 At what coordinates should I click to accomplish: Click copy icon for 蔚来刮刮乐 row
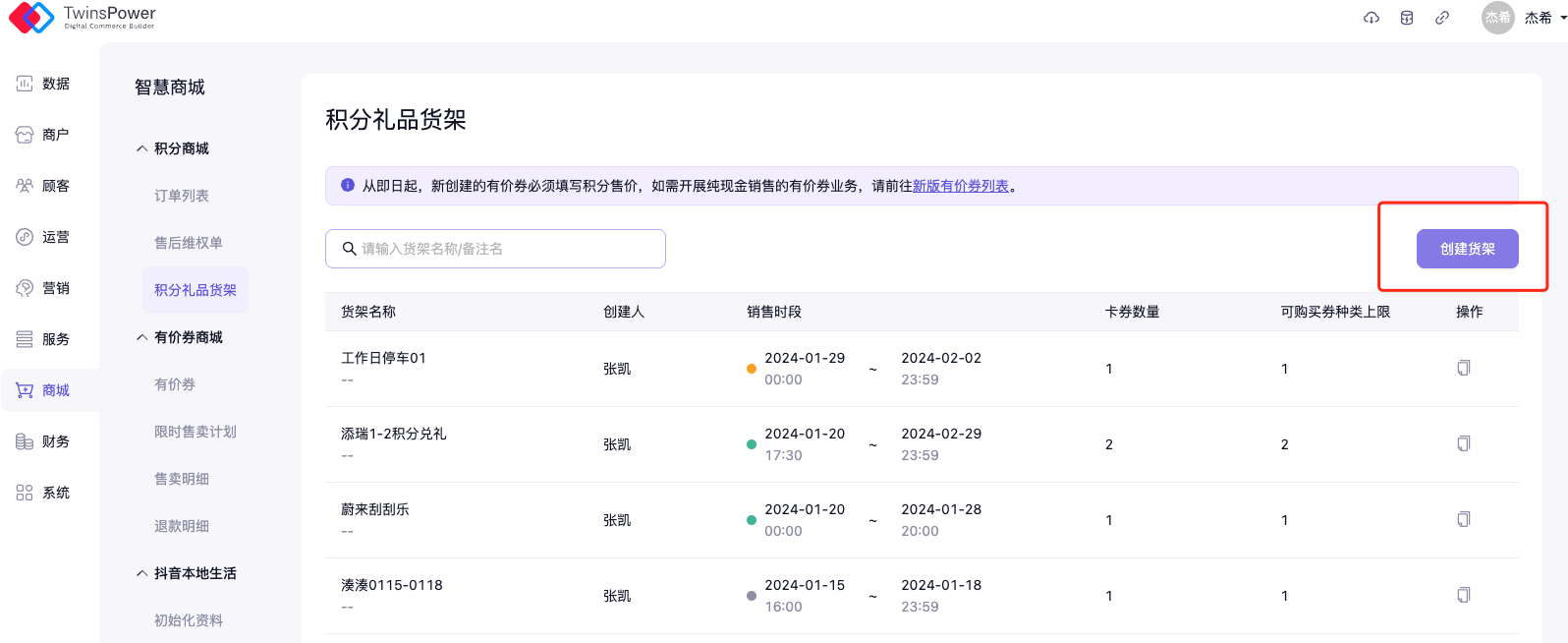pos(1463,519)
